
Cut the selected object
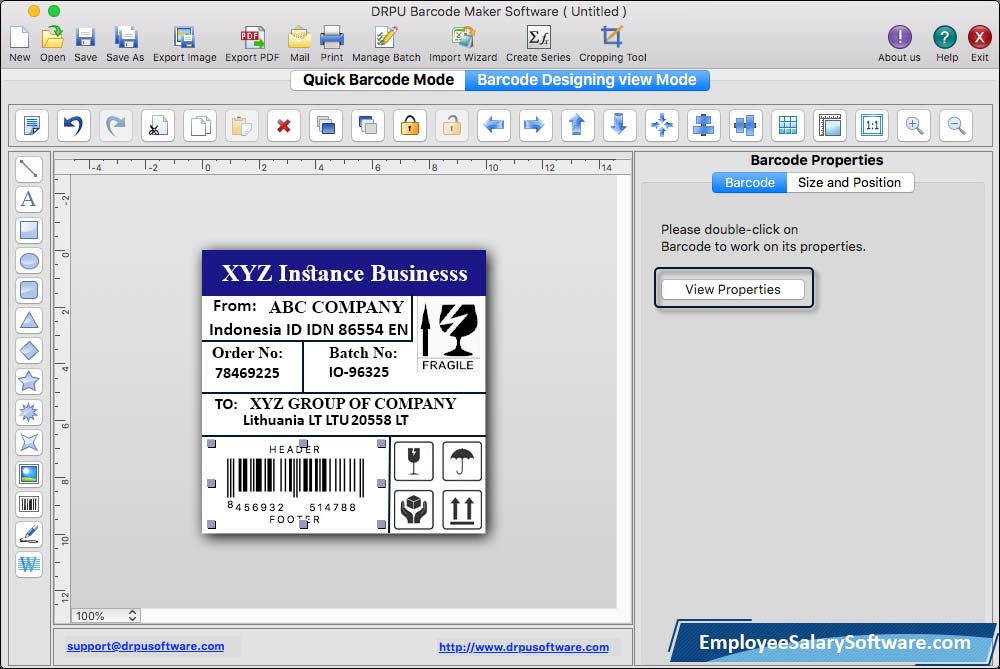coord(158,125)
